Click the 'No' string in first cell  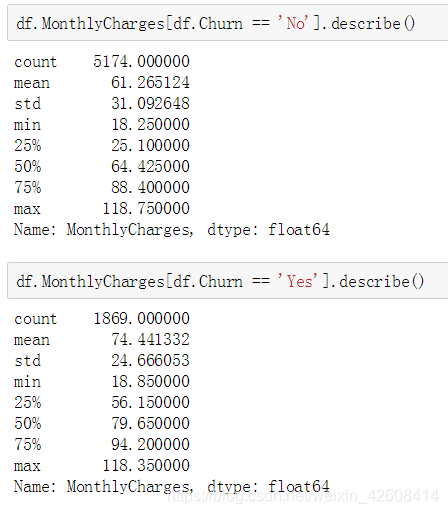point(293,23)
